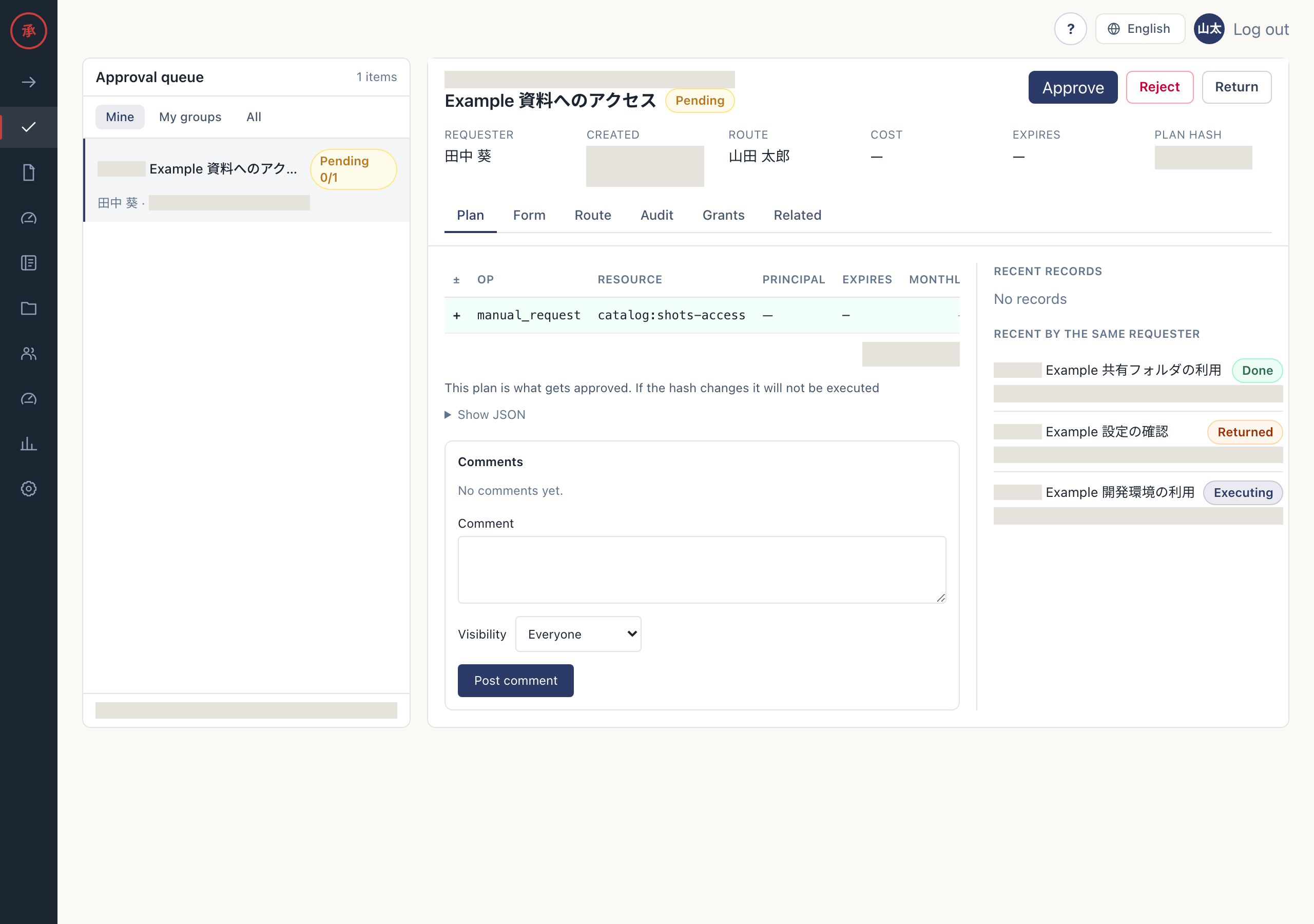Click the 山太 user avatar
The width and height of the screenshot is (1314, 924).
tap(1209, 29)
